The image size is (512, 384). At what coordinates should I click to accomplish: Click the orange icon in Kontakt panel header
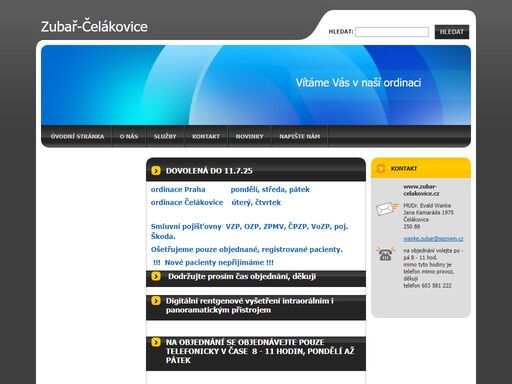380,168
